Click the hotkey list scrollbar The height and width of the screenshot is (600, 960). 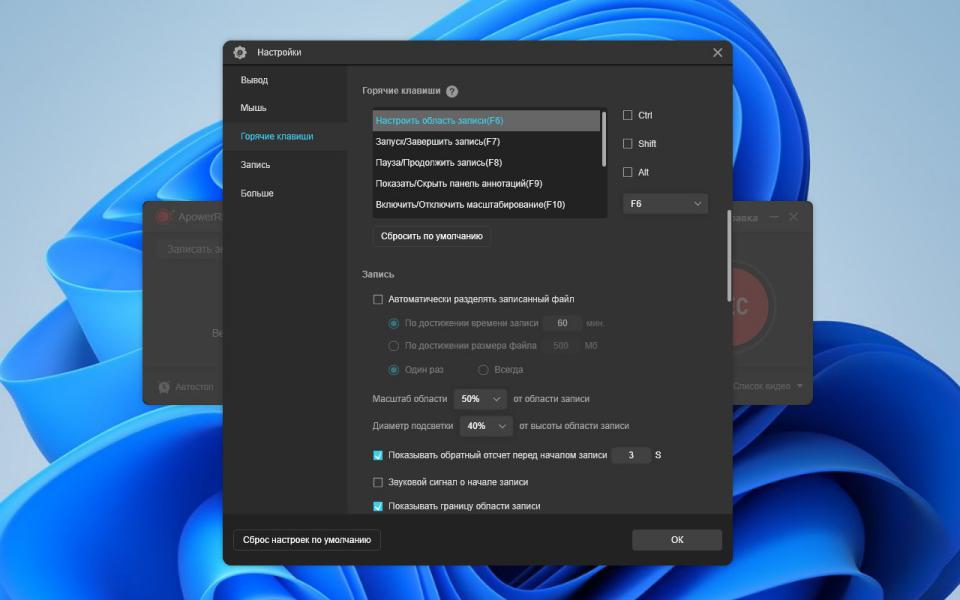[x=604, y=138]
